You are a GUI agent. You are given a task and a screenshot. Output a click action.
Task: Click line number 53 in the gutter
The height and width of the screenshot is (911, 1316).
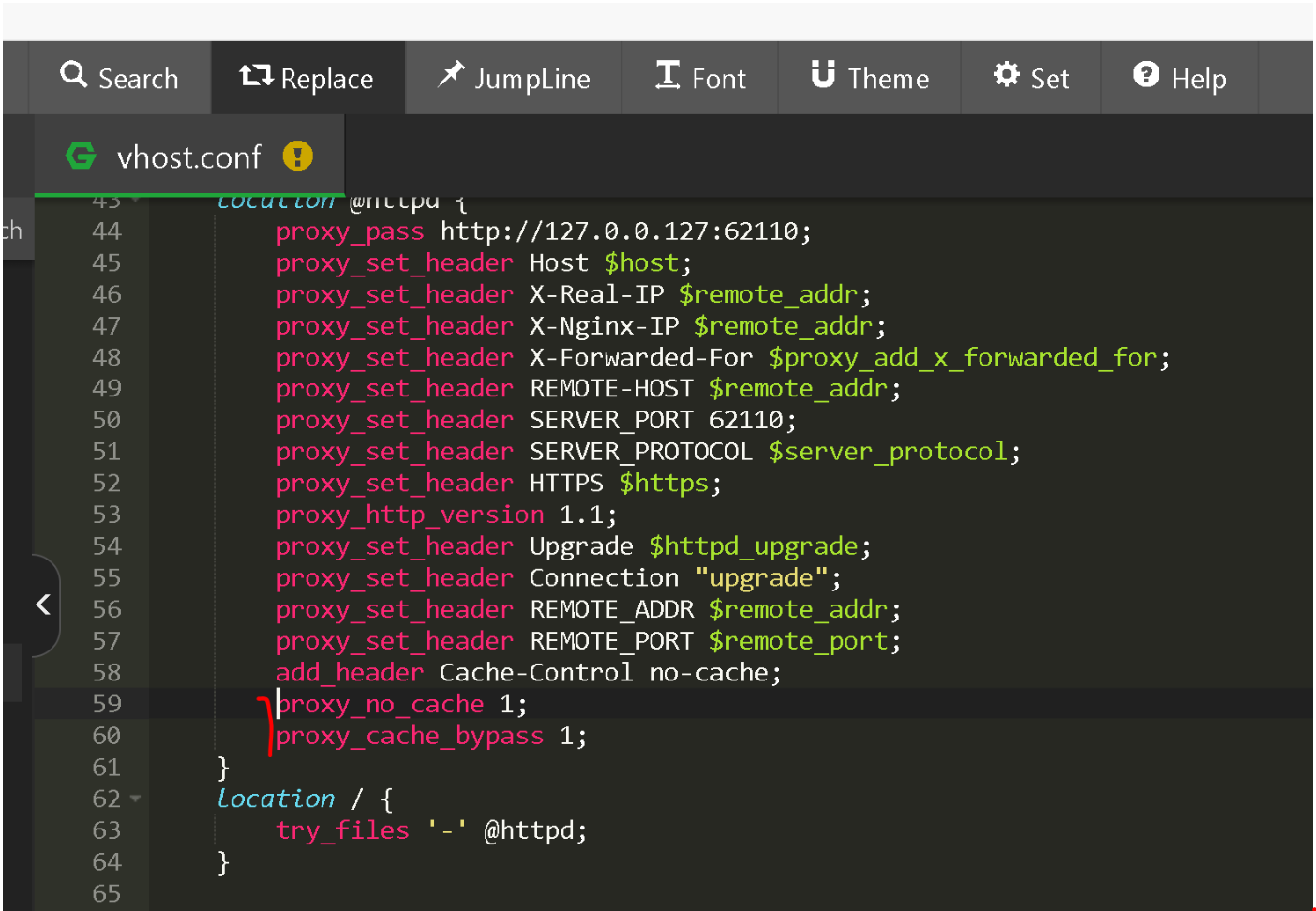(x=107, y=515)
